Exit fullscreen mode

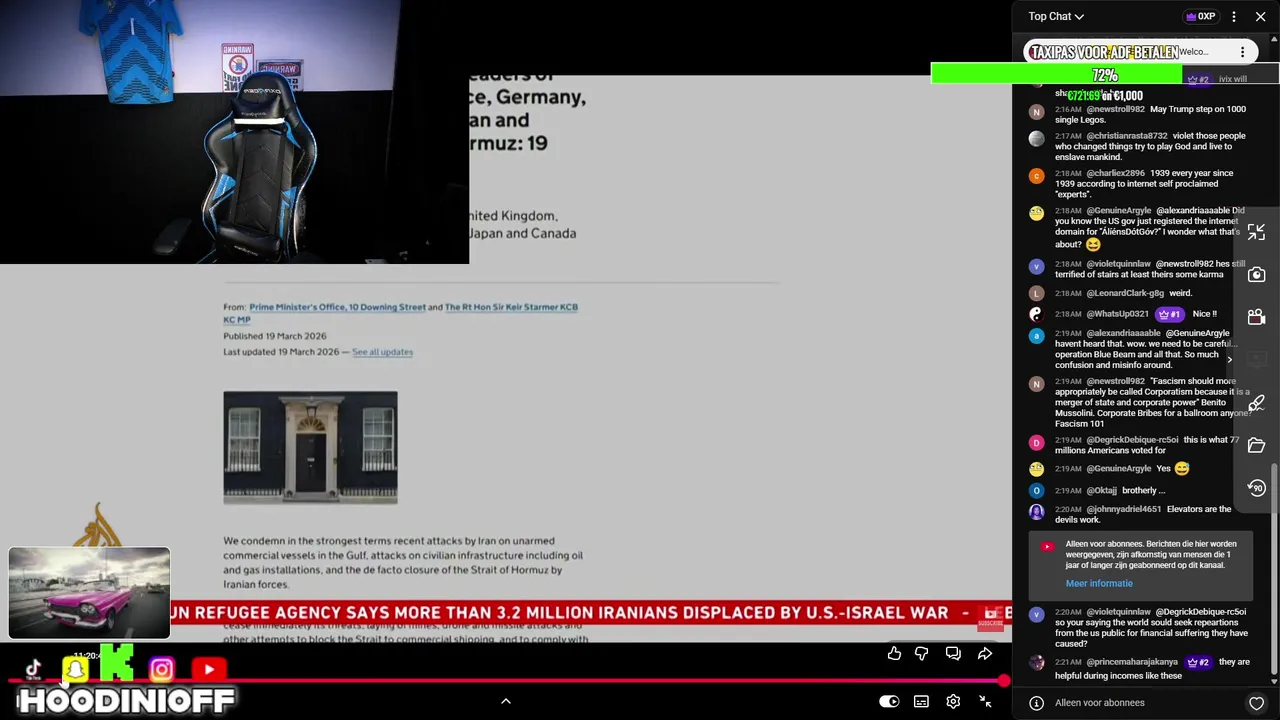tap(985, 701)
